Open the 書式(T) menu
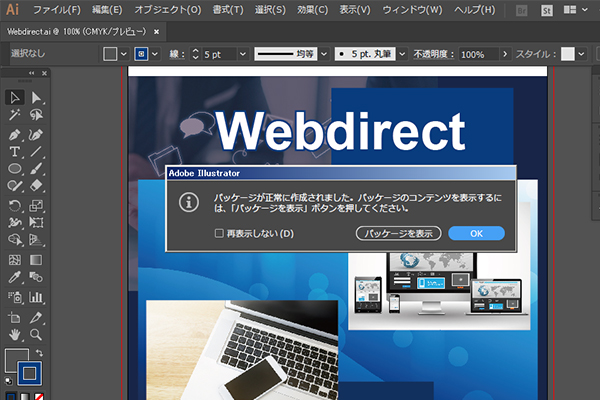Screen dimensions: 600x400 tap(228, 10)
